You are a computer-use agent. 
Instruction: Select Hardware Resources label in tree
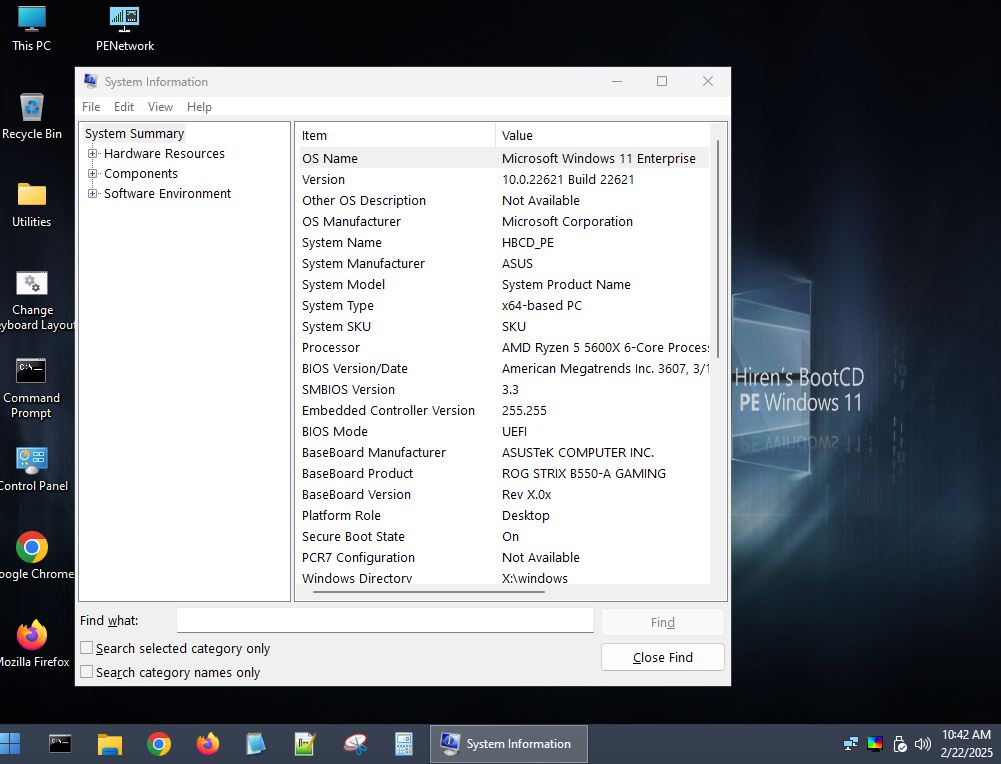(164, 153)
